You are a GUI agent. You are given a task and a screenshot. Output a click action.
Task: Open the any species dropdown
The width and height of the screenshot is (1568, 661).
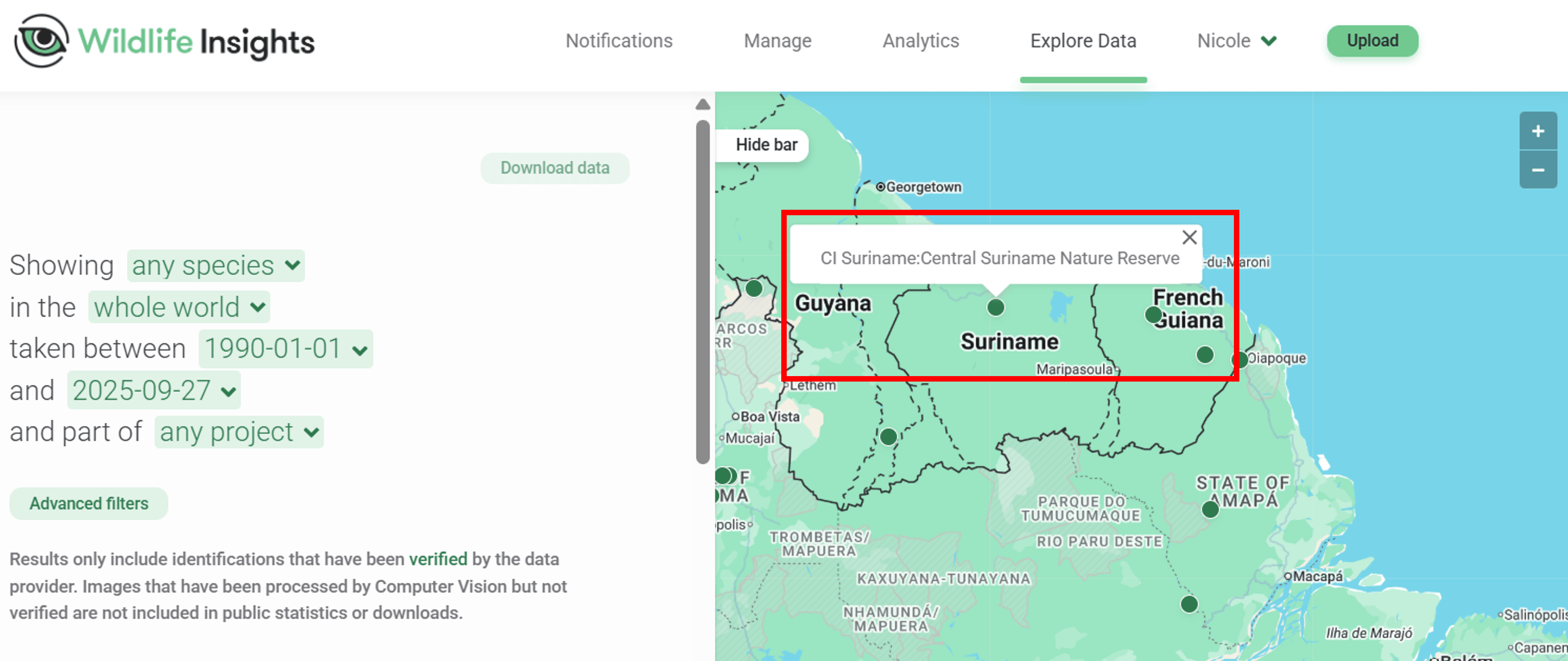pyautogui.click(x=216, y=265)
